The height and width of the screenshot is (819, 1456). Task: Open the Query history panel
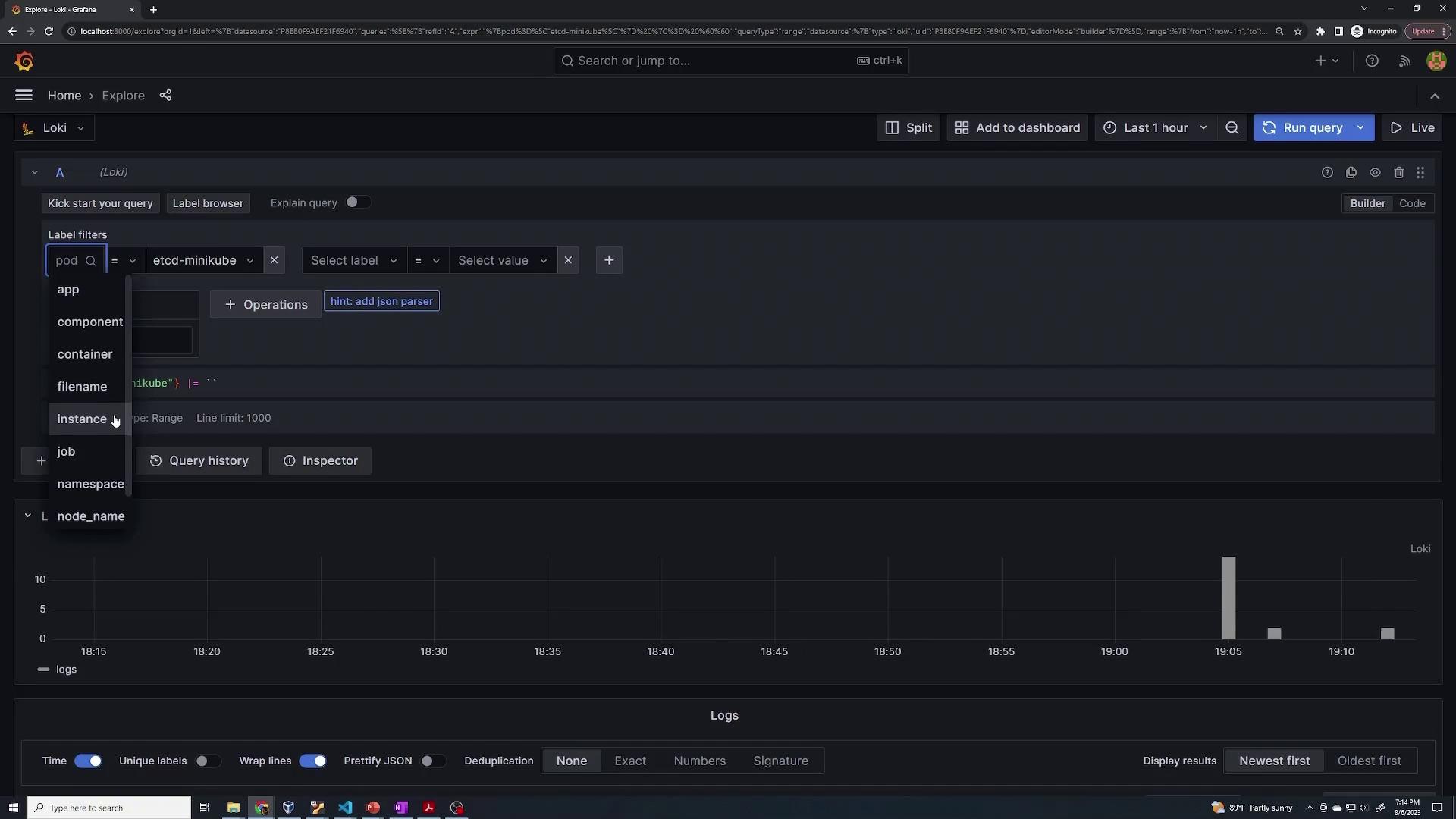click(x=199, y=461)
